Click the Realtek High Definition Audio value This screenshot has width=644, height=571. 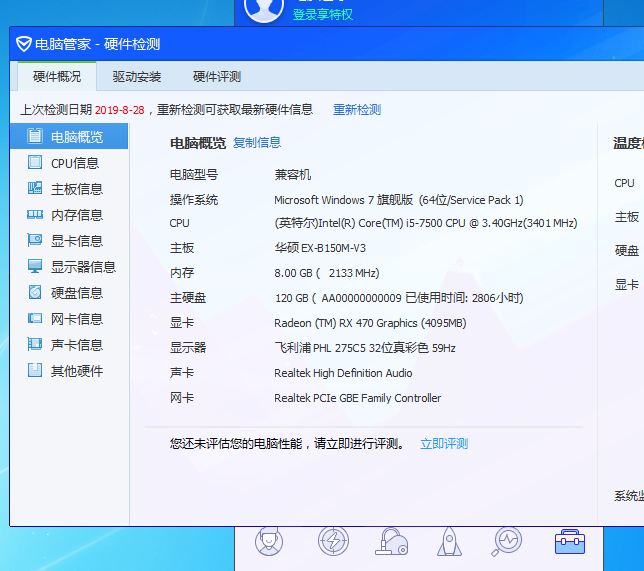click(343, 373)
